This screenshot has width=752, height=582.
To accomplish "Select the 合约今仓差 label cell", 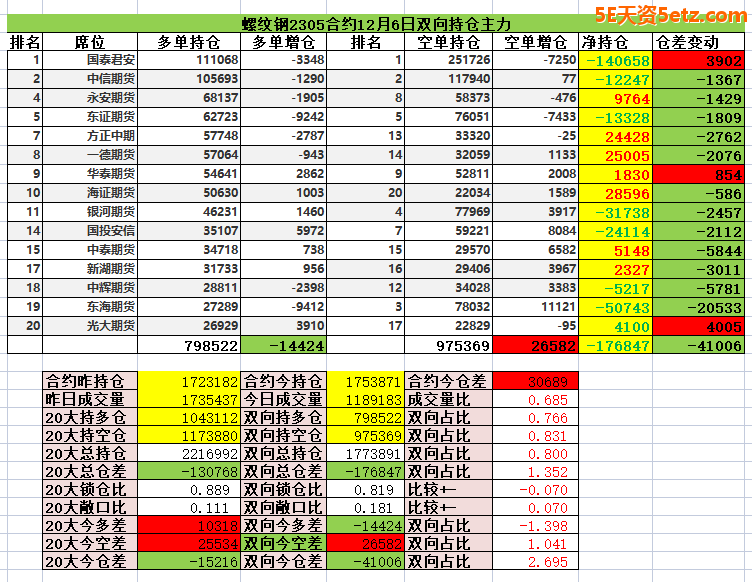I will 448,381.
